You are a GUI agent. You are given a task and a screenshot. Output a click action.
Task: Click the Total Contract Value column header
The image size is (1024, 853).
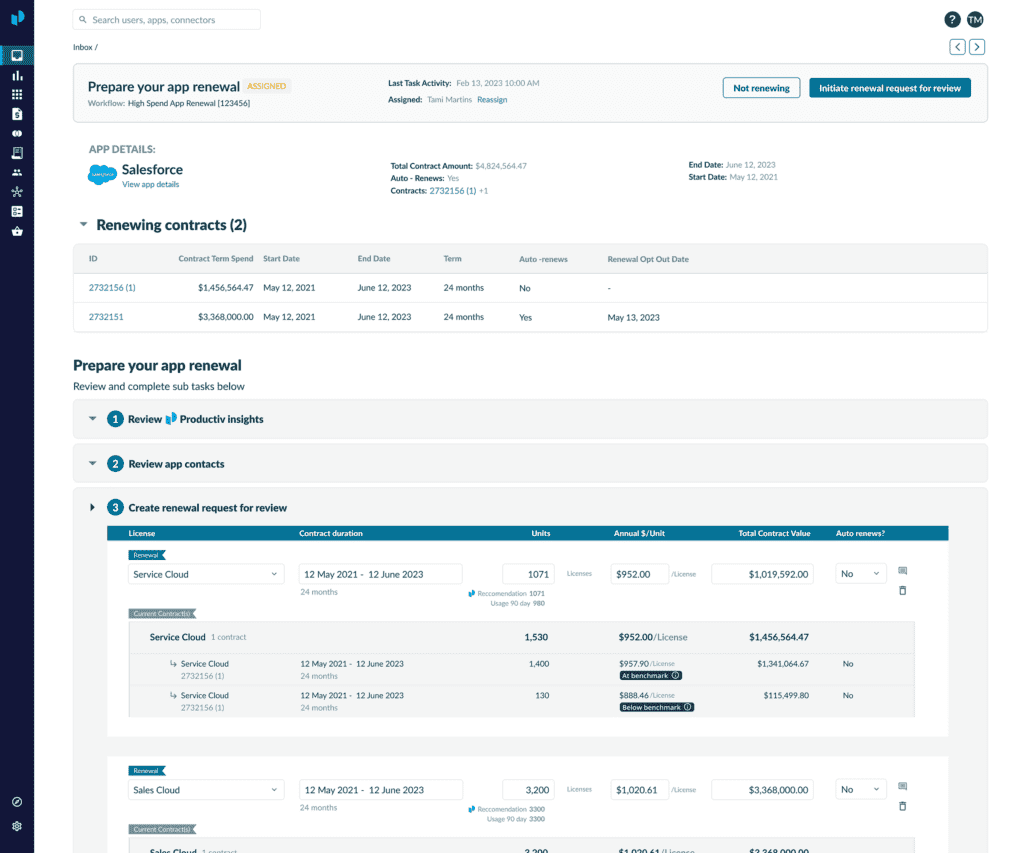point(774,533)
